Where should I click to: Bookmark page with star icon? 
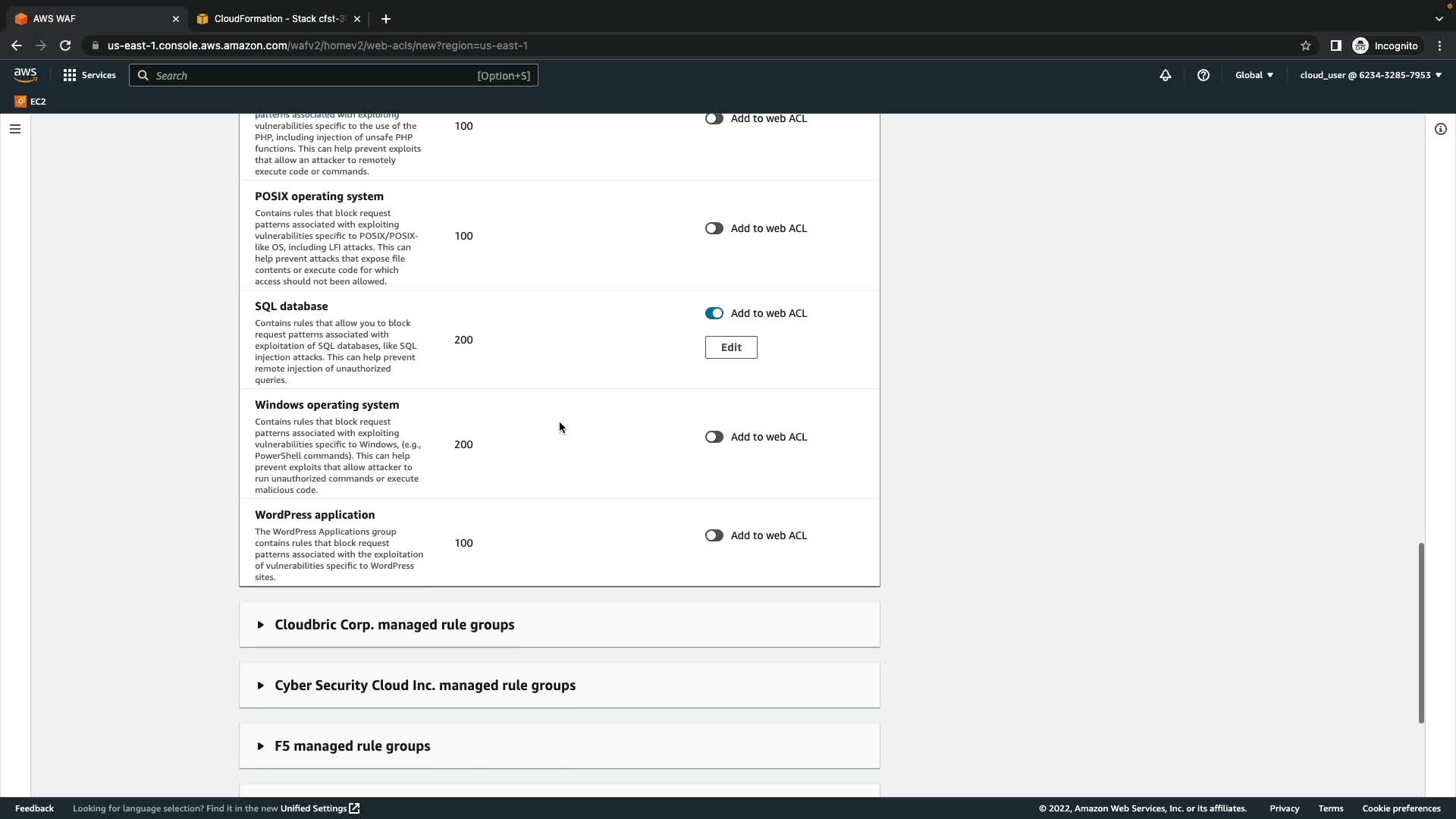pos(1306,45)
